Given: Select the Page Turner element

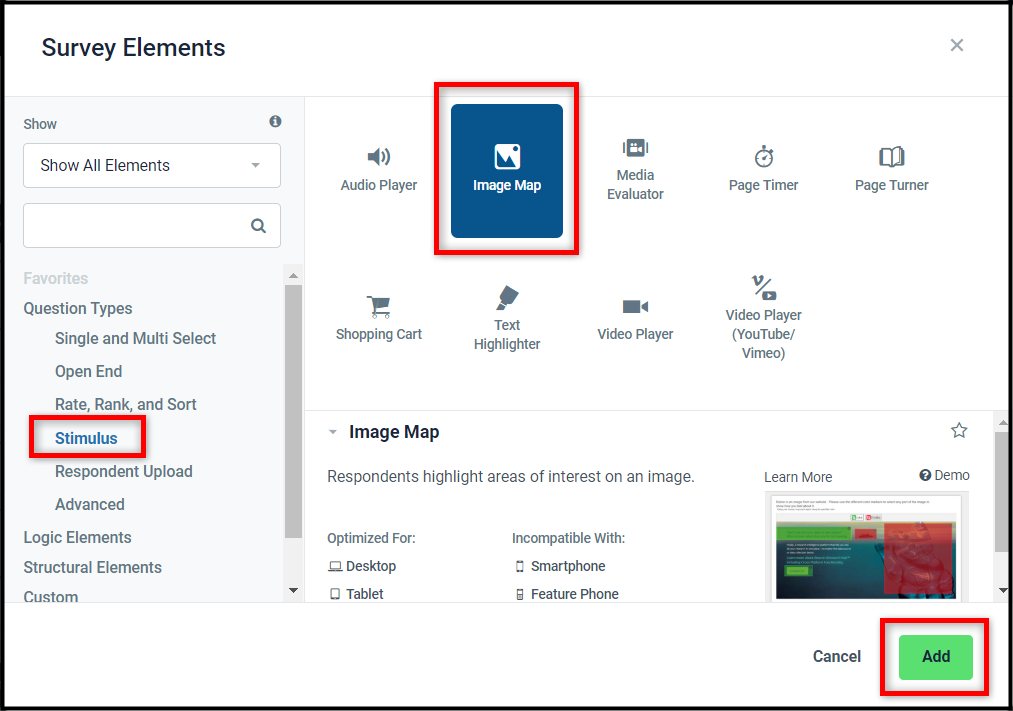Looking at the screenshot, I should point(892,170).
